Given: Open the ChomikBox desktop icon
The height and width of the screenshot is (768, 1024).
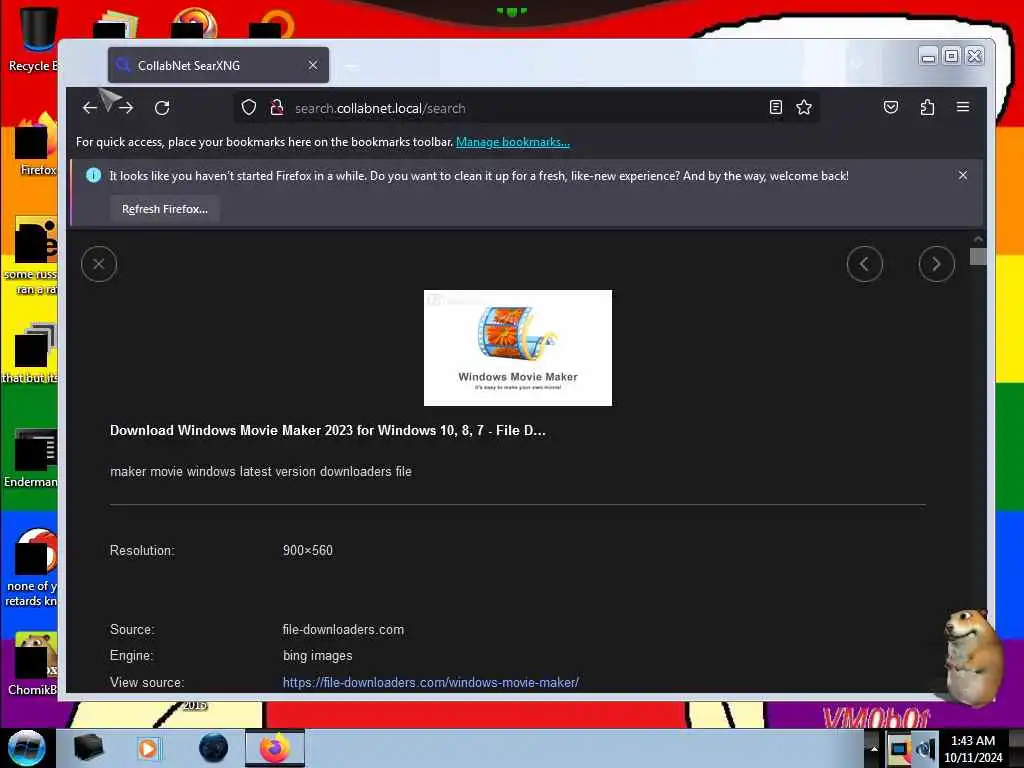Looking at the screenshot, I should pos(34,665).
